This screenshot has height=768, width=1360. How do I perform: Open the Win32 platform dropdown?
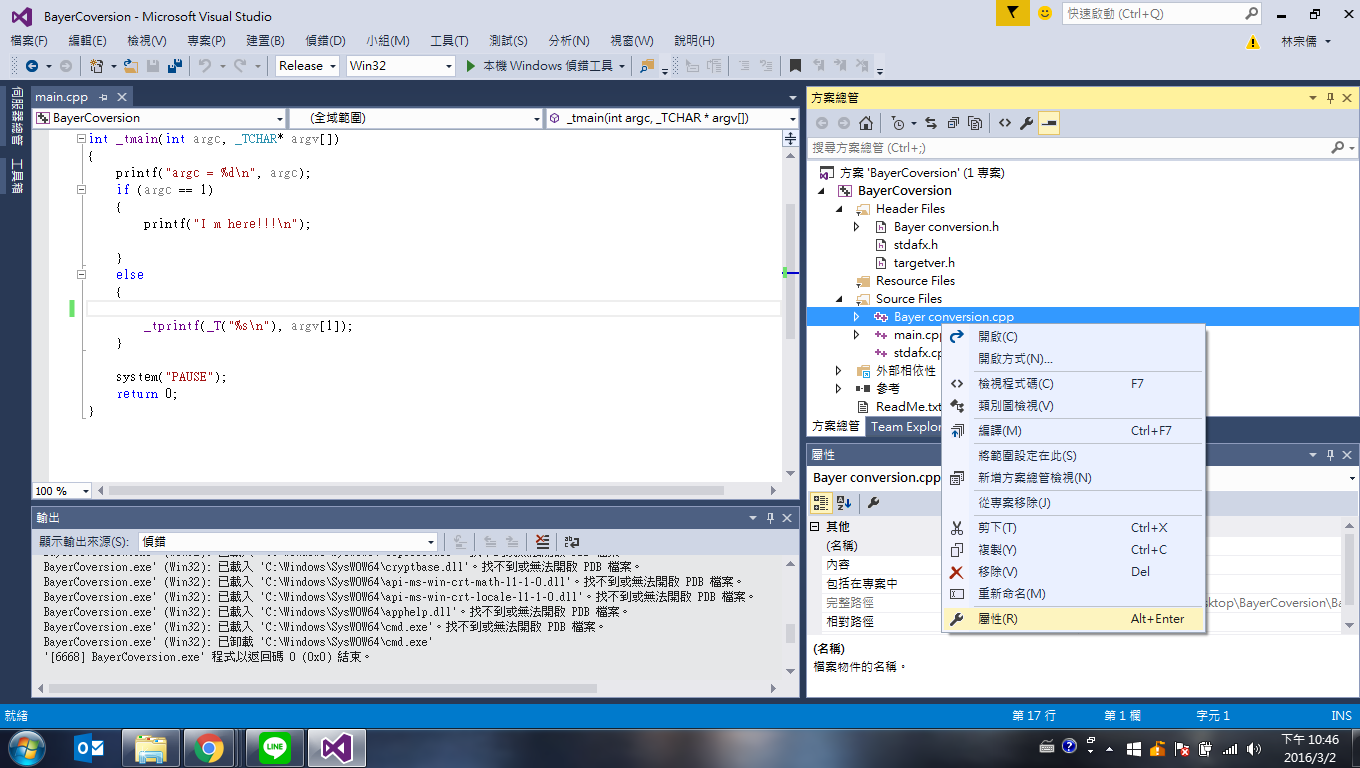(447, 65)
